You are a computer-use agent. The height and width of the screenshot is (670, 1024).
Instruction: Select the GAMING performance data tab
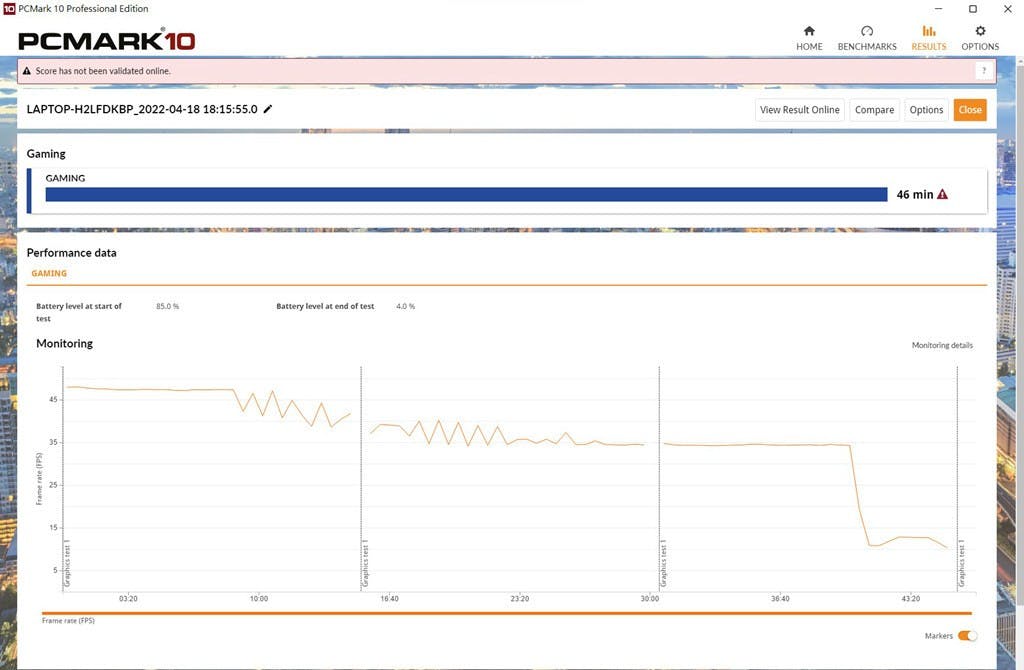click(49, 273)
